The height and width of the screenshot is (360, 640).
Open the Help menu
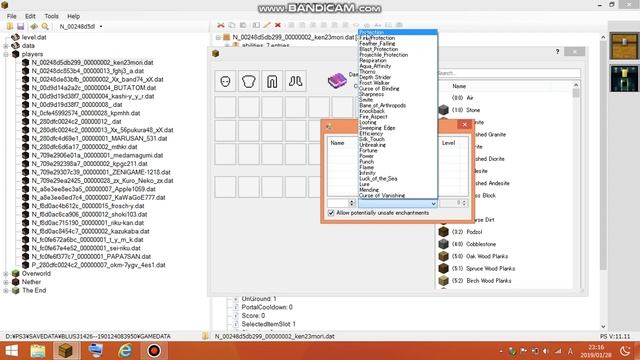[x=73, y=16]
